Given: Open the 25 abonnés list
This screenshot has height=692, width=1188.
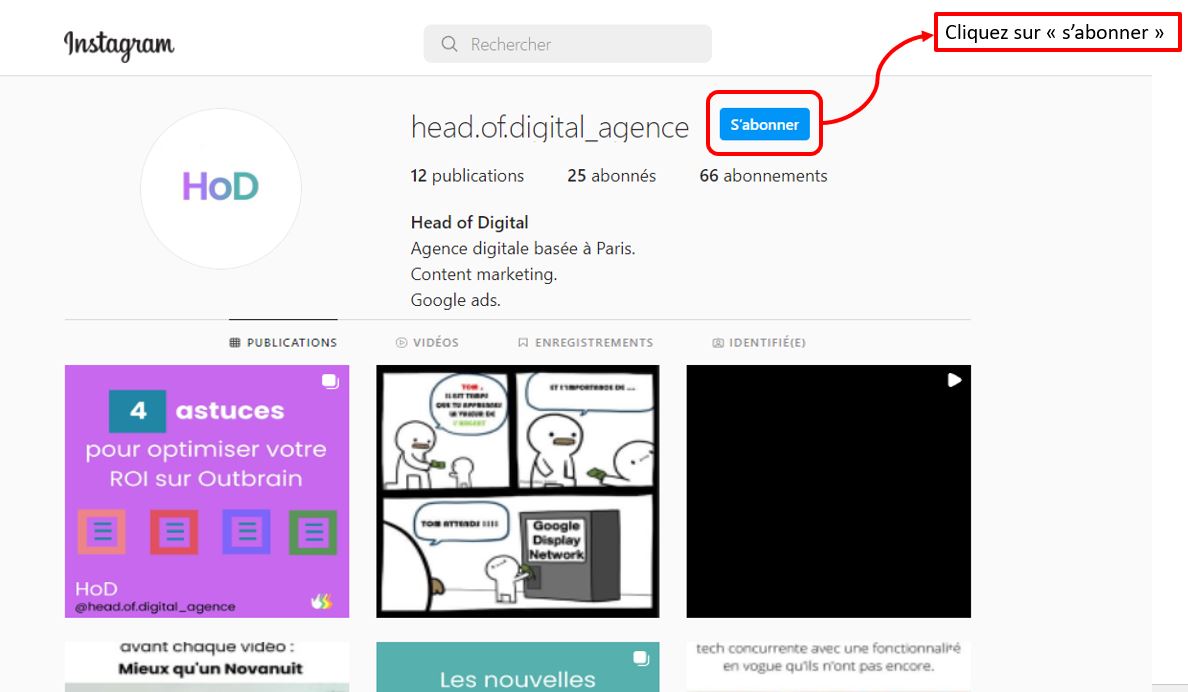Looking at the screenshot, I should pos(611,176).
